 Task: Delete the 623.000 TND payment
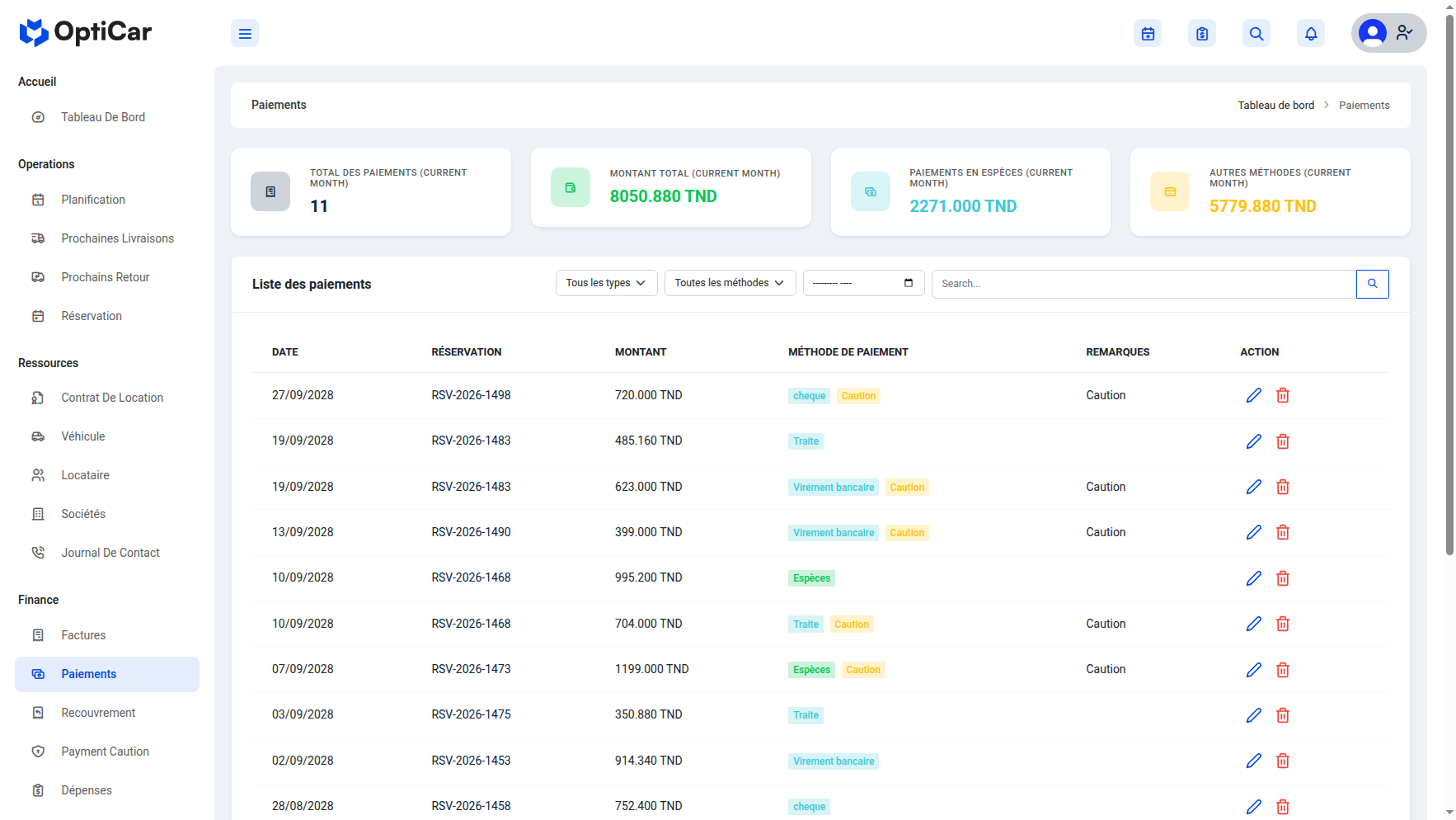[1283, 487]
